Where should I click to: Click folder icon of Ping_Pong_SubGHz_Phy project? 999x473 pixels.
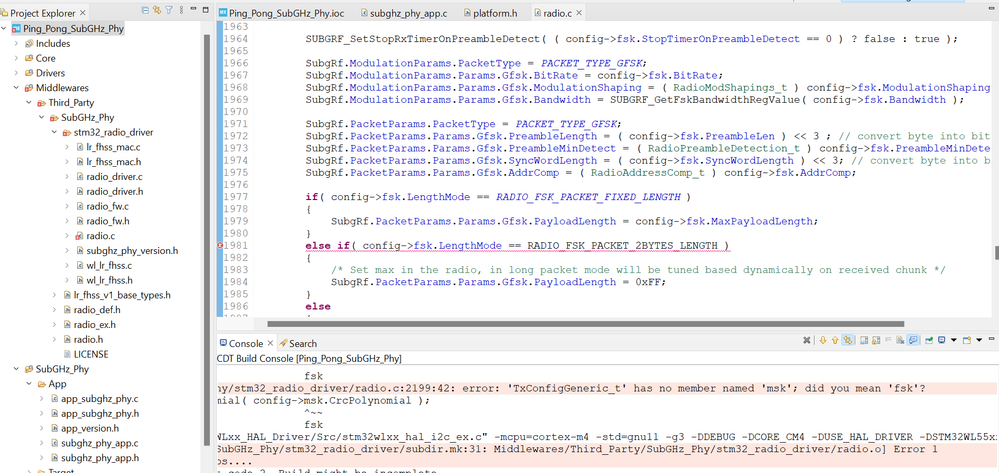click(x=16, y=29)
